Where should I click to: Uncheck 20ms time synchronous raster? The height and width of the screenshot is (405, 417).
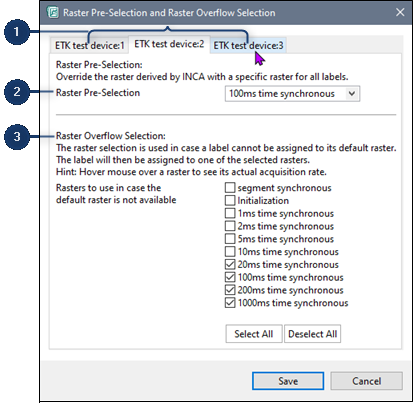click(230, 264)
